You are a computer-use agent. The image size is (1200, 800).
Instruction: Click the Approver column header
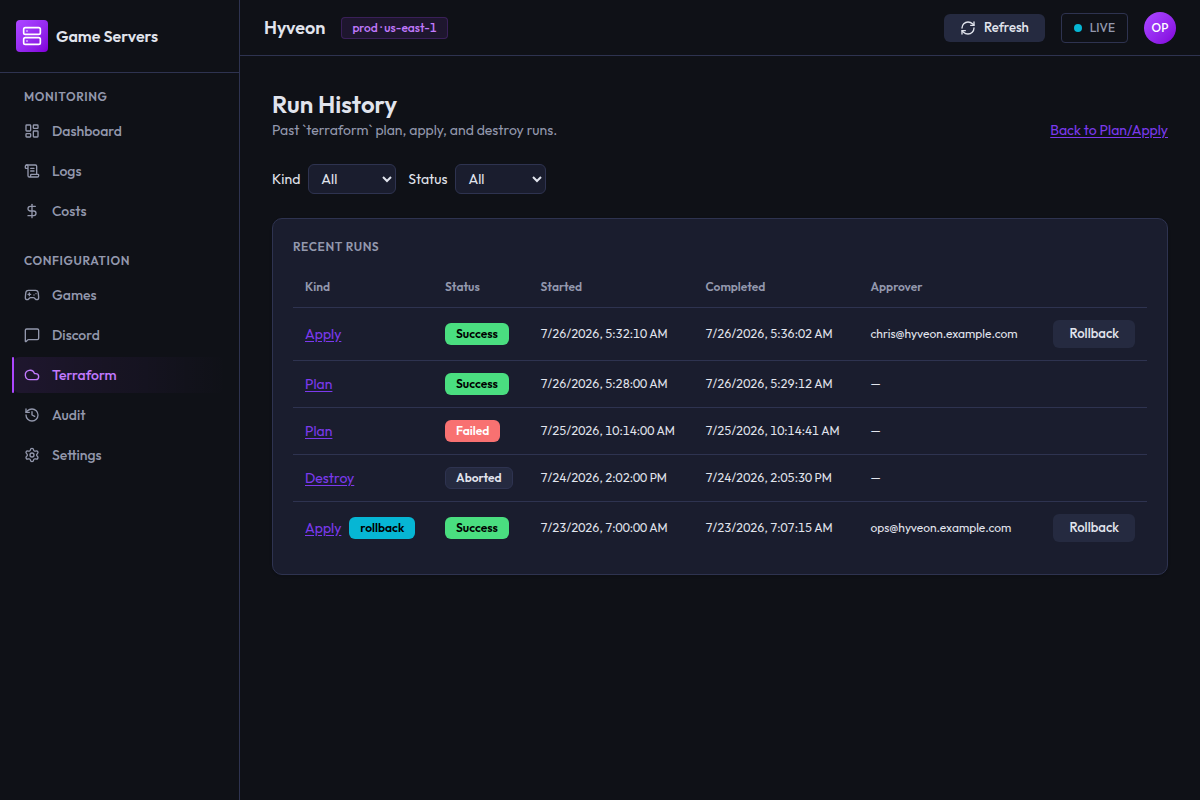896,287
